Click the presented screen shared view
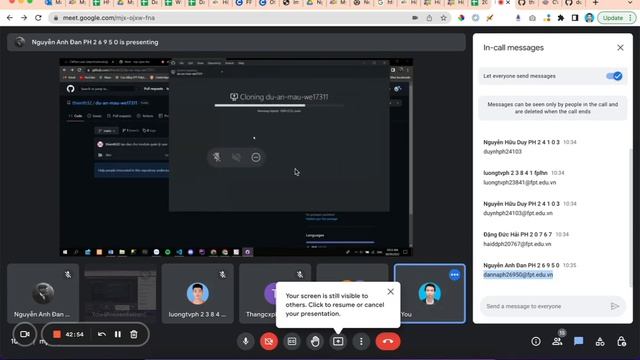Screen dimensions: 640x360 (236, 158)
